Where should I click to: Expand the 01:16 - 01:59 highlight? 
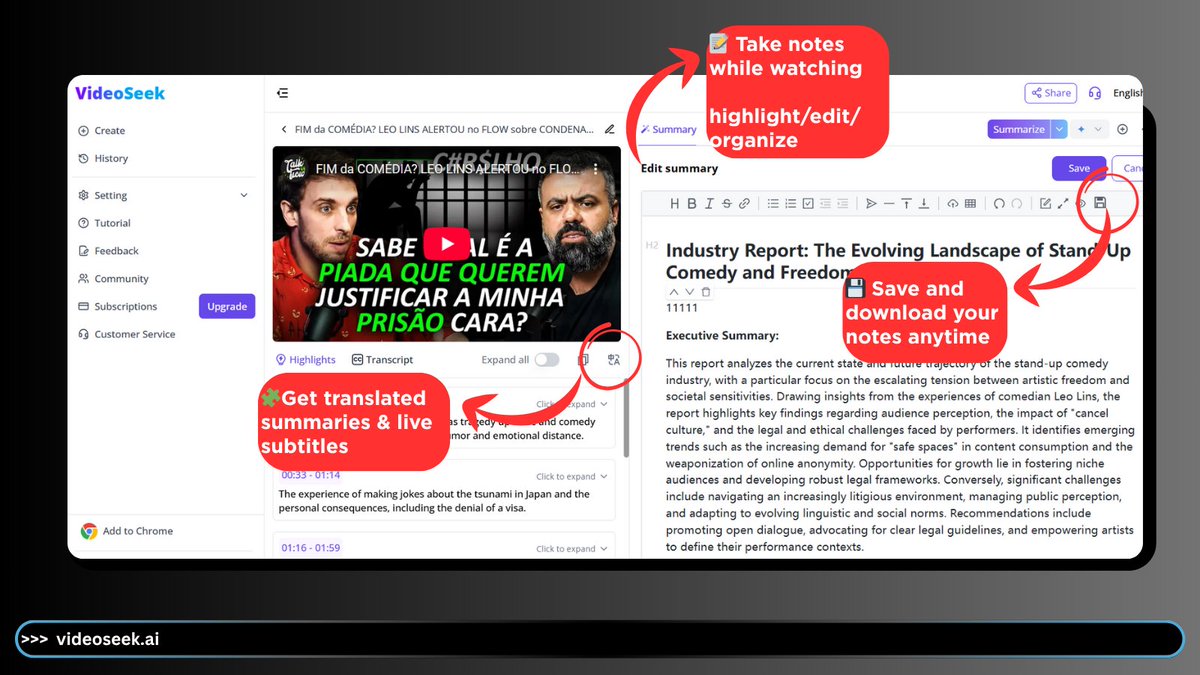click(571, 549)
